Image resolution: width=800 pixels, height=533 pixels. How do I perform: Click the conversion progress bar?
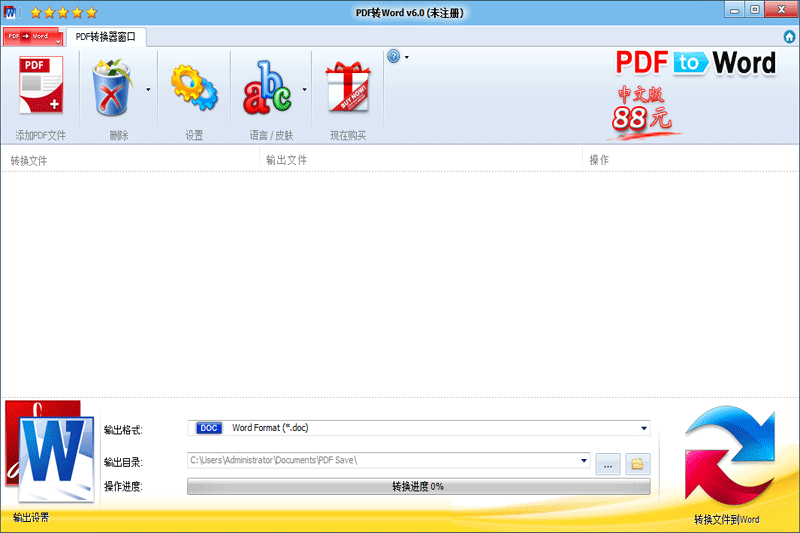(418, 486)
